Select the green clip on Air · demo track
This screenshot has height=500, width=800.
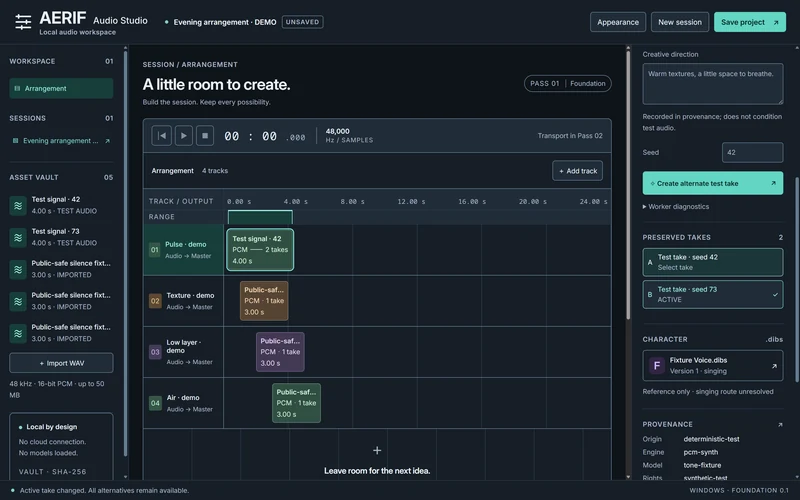[296, 403]
